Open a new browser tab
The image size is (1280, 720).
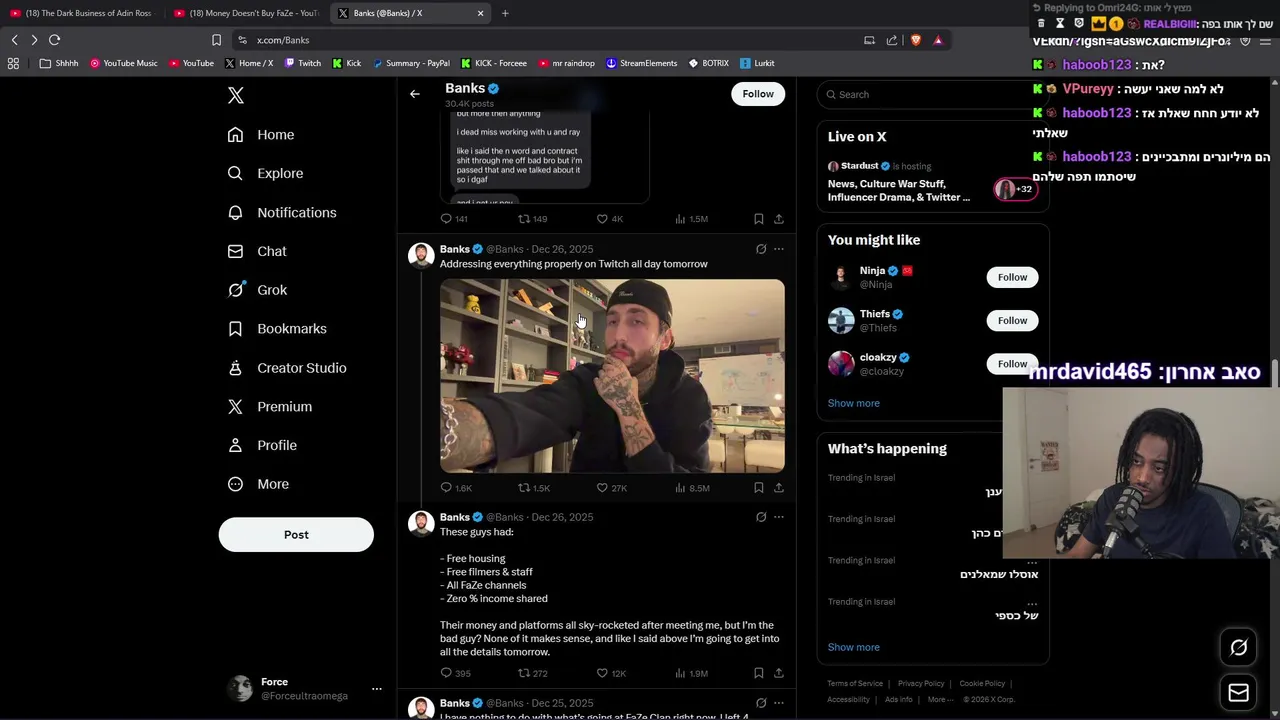tap(505, 13)
